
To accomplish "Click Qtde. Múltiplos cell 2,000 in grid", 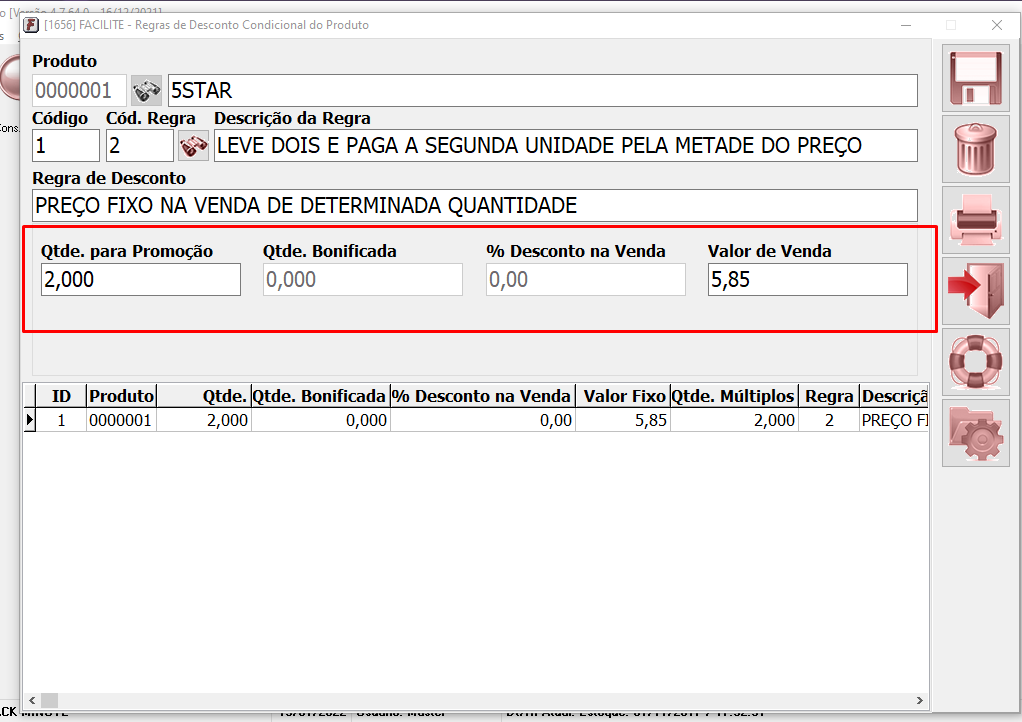I will 734,420.
